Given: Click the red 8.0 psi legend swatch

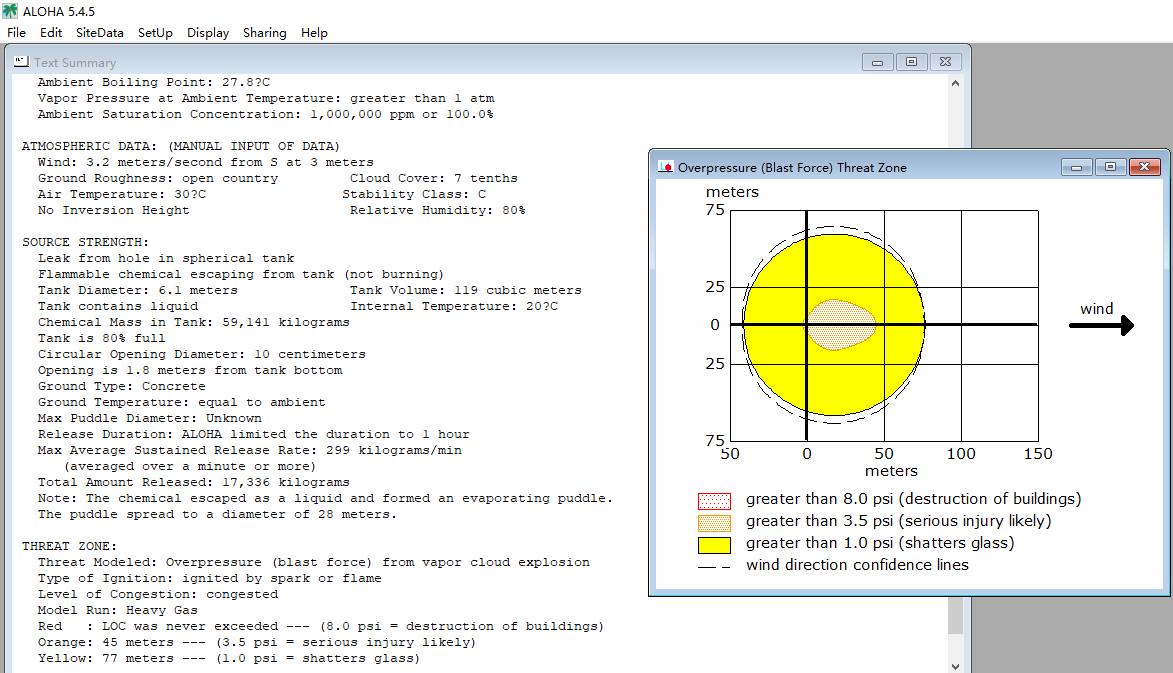Looking at the screenshot, I should click(x=714, y=501).
